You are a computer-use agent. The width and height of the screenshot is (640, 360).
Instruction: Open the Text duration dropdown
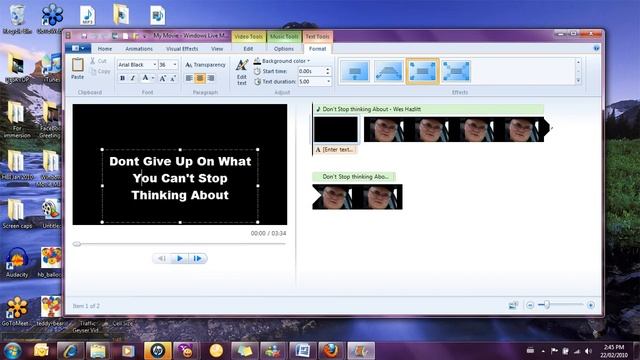(x=328, y=82)
